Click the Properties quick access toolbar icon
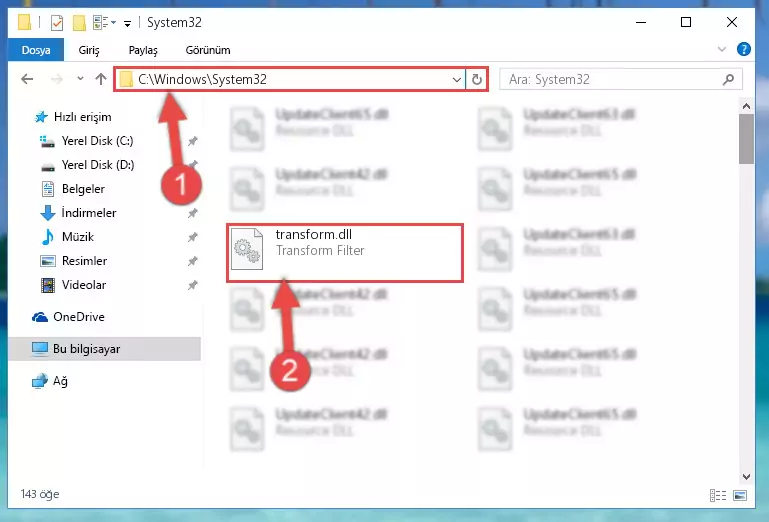The width and height of the screenshot is (769, 522). pos(57,23)
